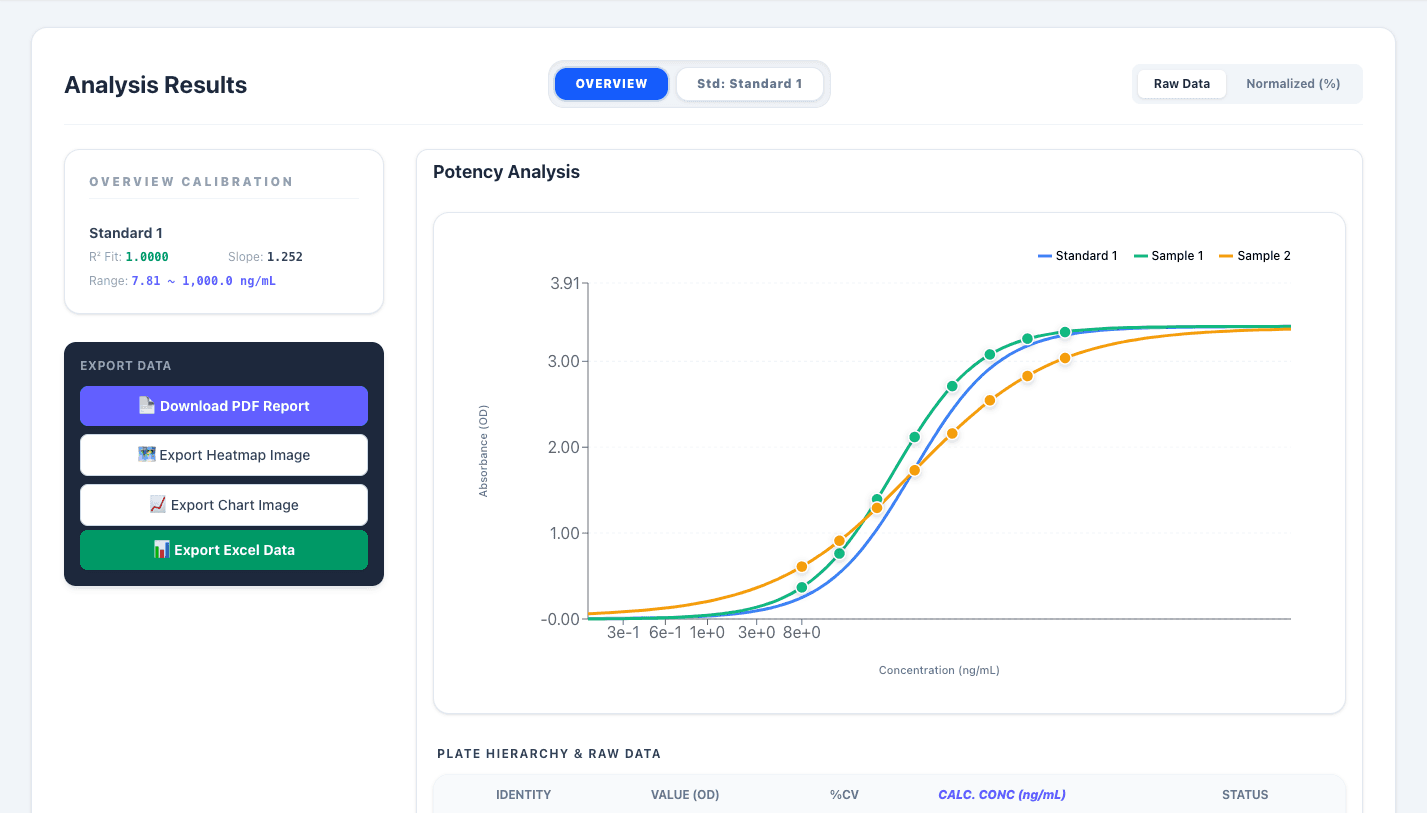Screen dimensions: 1427x813
Task: Click Export Chart Image button
Action: point(224,505)
